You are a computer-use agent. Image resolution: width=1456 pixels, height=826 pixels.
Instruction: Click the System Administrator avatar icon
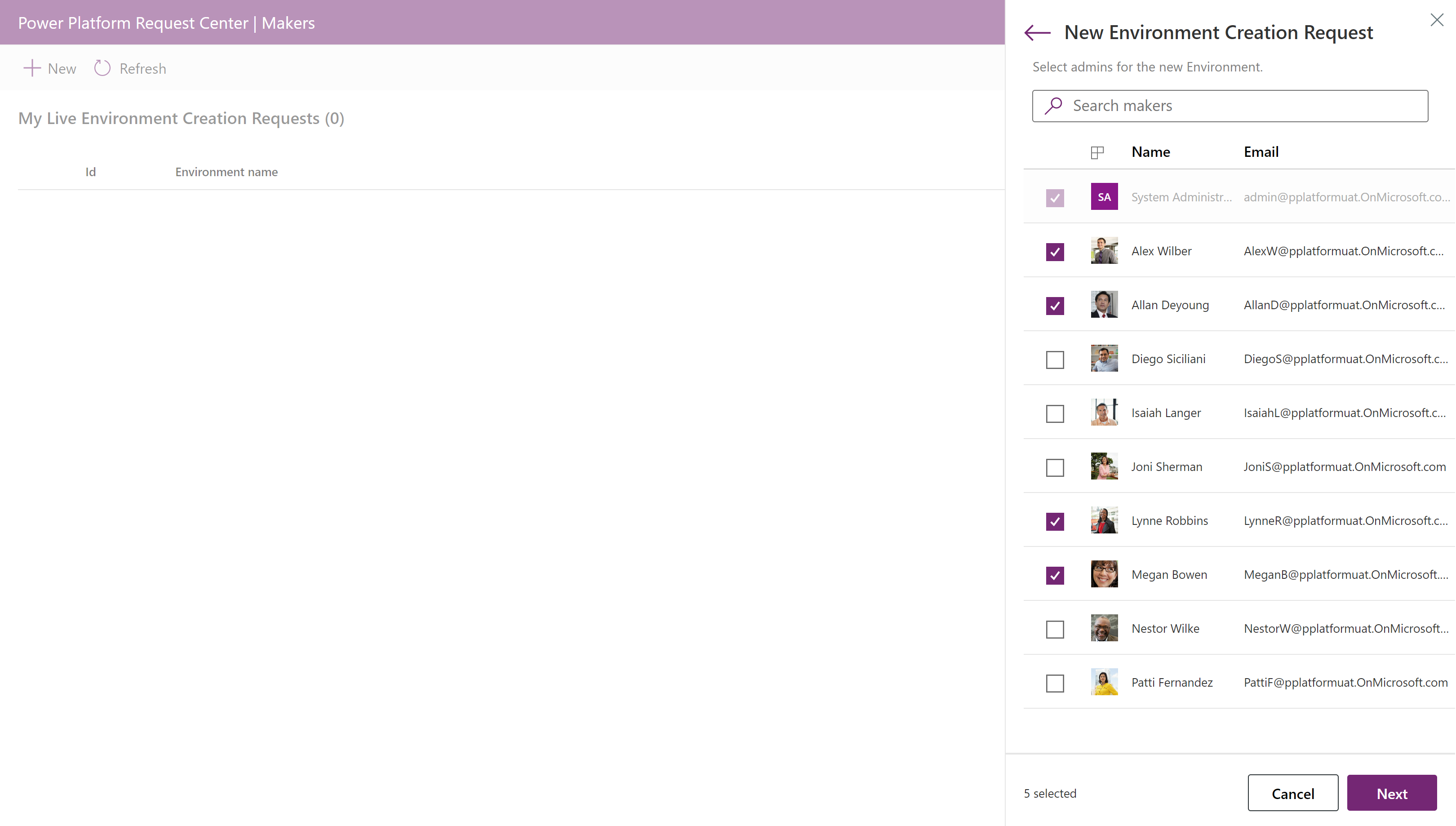pyautogui.click(x=1105, y=197)
